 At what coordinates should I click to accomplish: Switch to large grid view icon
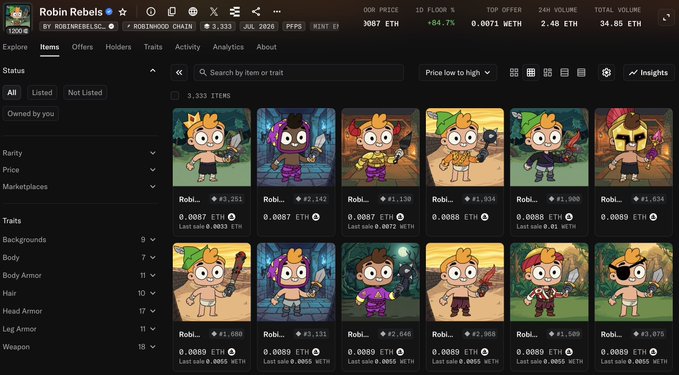(x=514, y=73)
